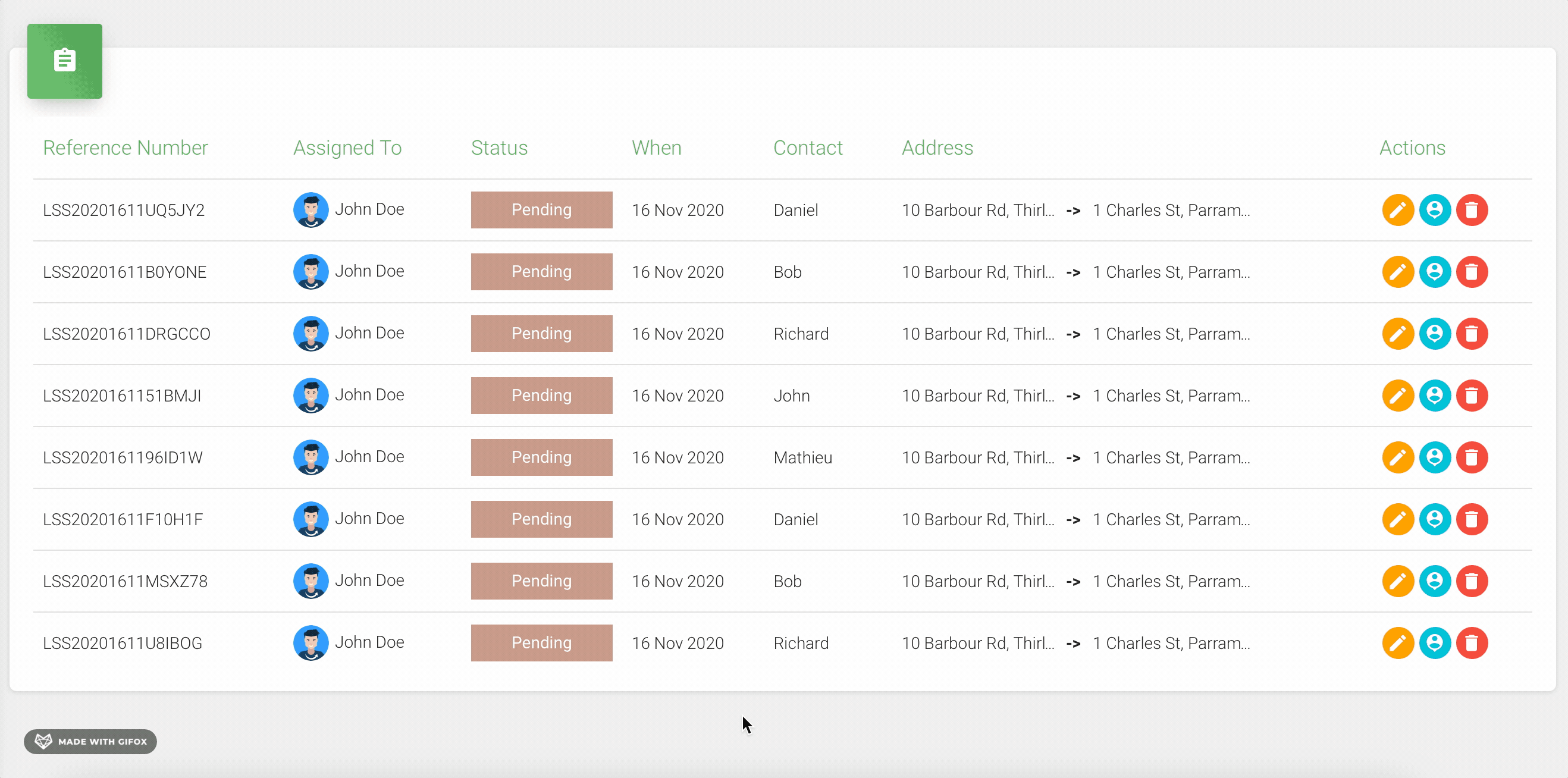Viewport: 1568px width, 778px height.
Task: Click the Reference Number column header
Action: tap(126, 148)
